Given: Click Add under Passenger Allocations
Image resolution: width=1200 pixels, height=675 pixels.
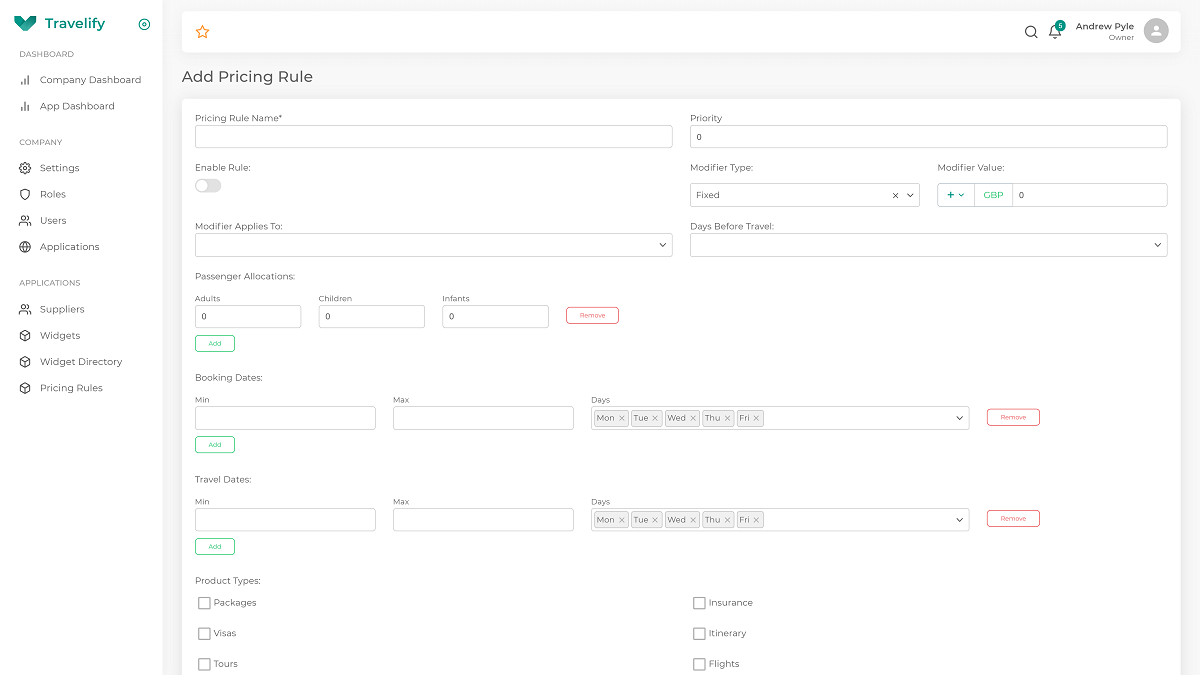Looking at the screenshot, I should click(x=215, y=343).
